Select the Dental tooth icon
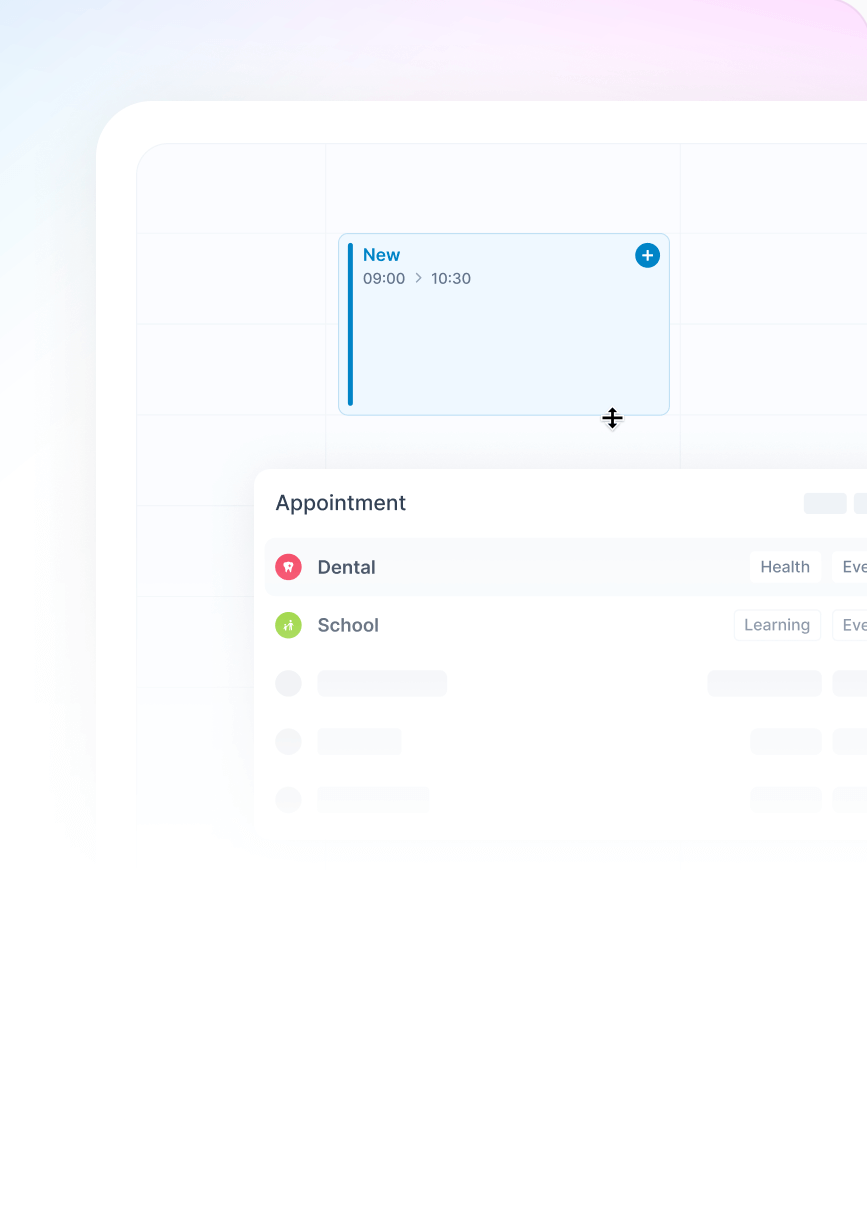Screen dimensions: 867x1229 (x=288, y=567)
